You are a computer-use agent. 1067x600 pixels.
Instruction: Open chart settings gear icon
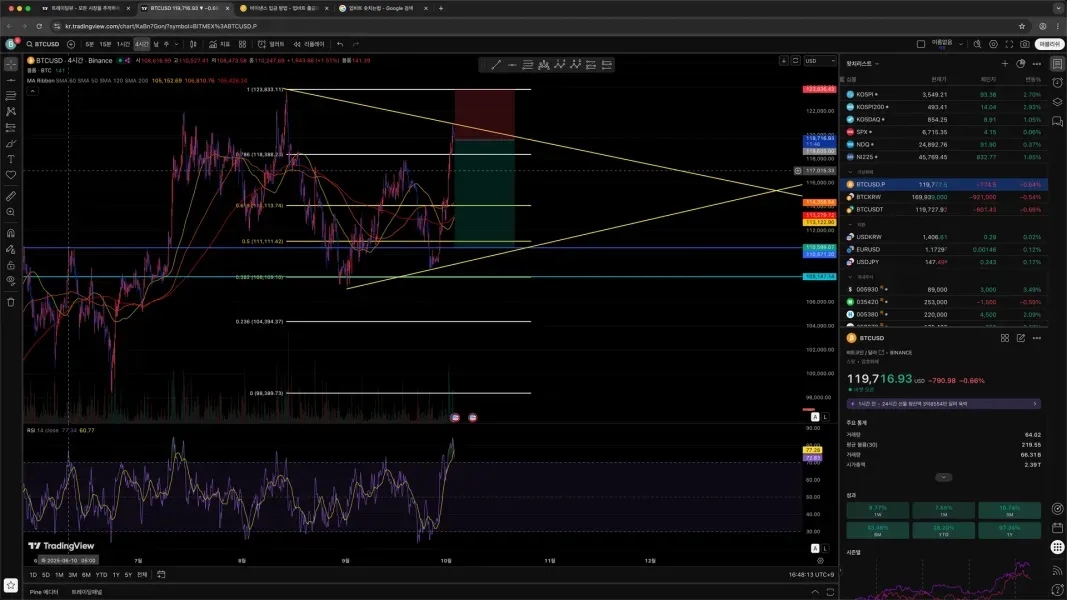990,44
